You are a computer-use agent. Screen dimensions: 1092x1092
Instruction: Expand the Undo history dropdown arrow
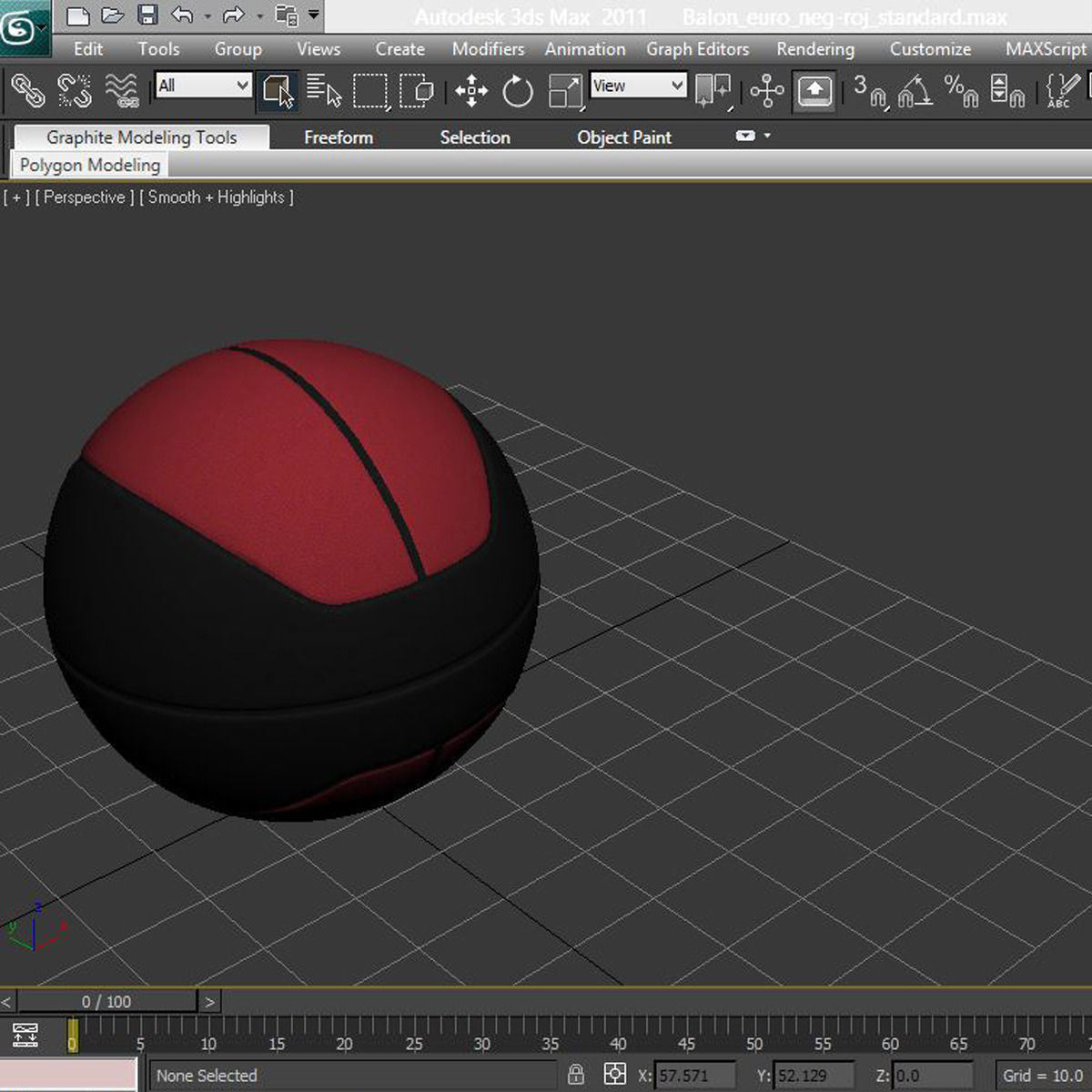coord(207,15)
